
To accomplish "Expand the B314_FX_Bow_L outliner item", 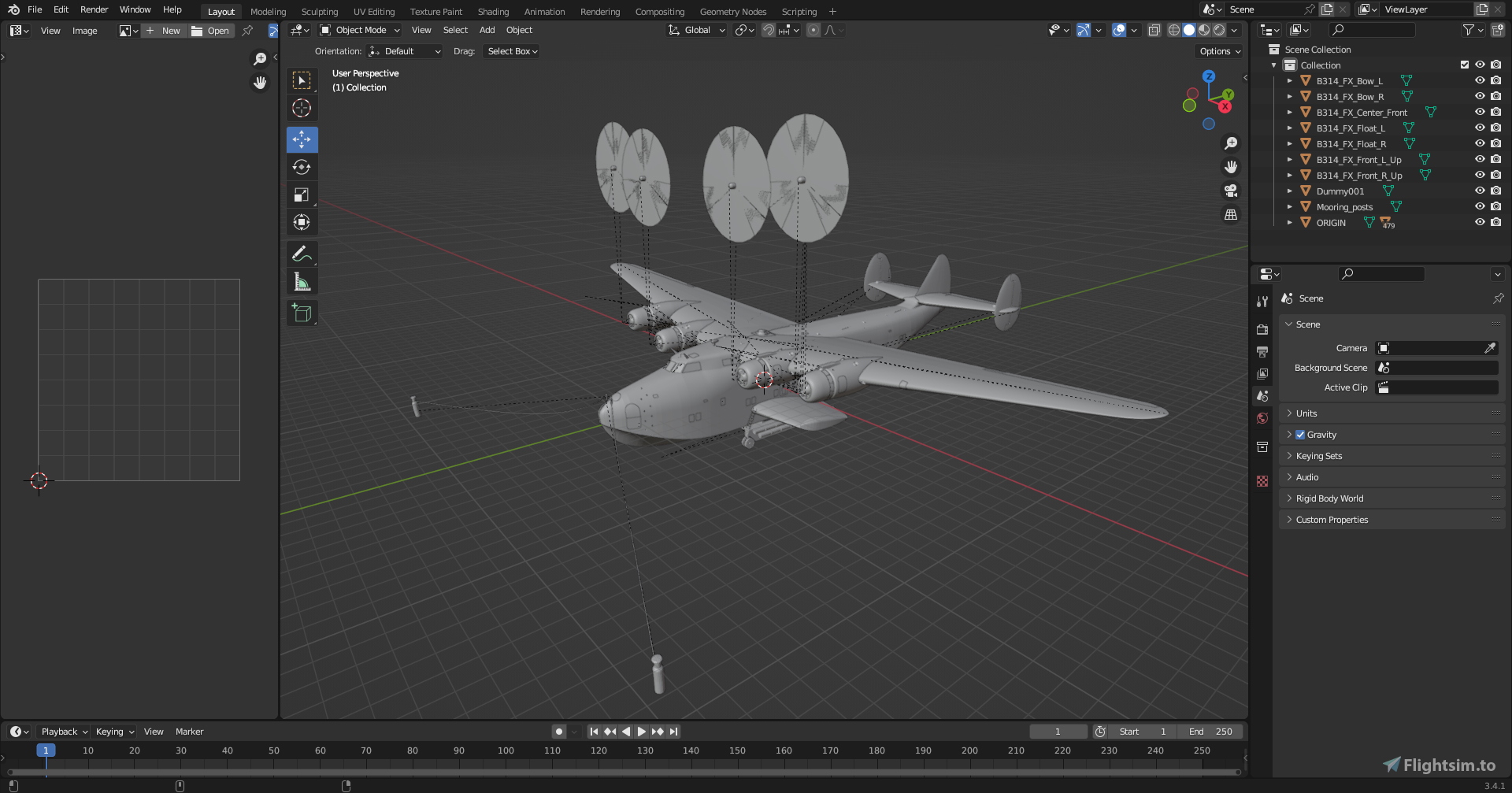I will [1290, 80].
